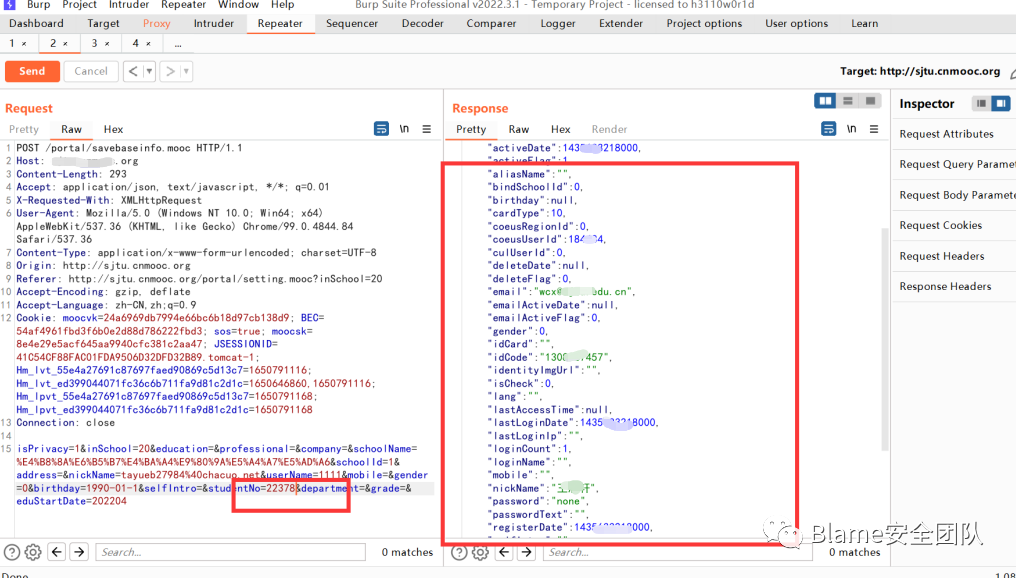Open the Window menu
This screenshot has height=578, width=1016.
[238, 5]
